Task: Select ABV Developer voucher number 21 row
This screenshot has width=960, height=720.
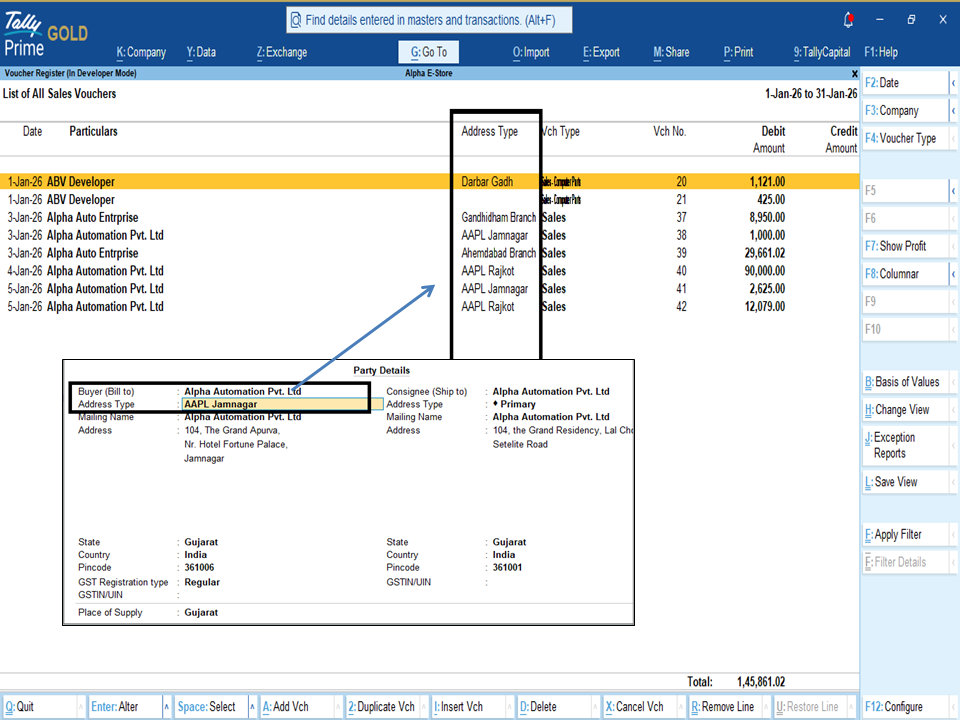Action: [429, 200]
